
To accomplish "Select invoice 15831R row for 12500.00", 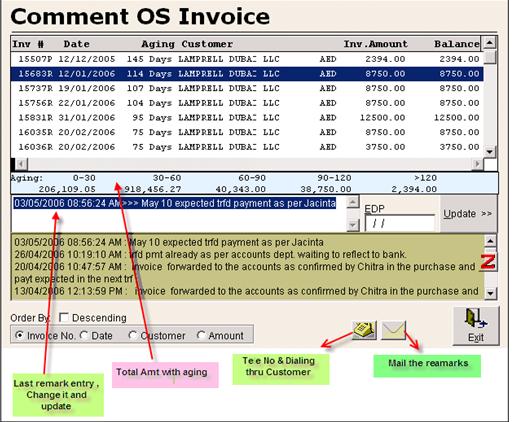I will click(247, 118).
